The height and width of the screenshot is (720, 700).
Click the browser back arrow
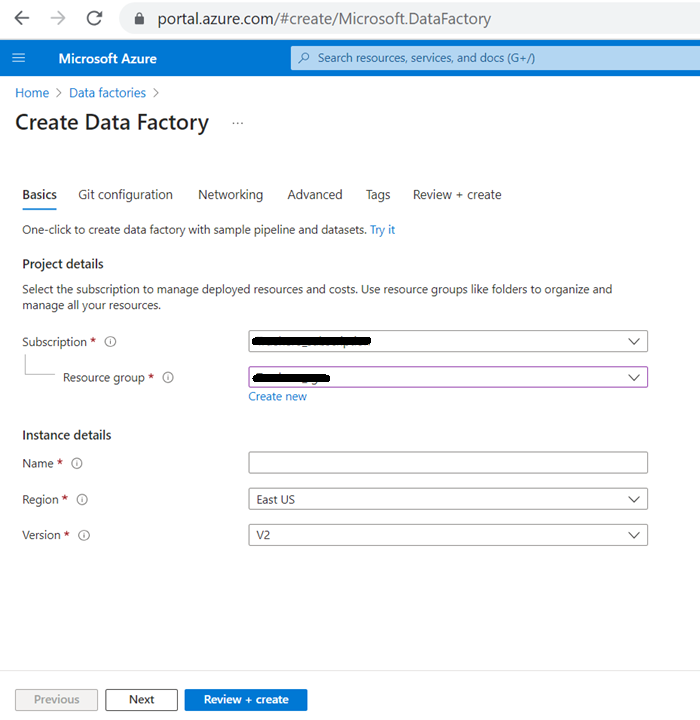22,18
